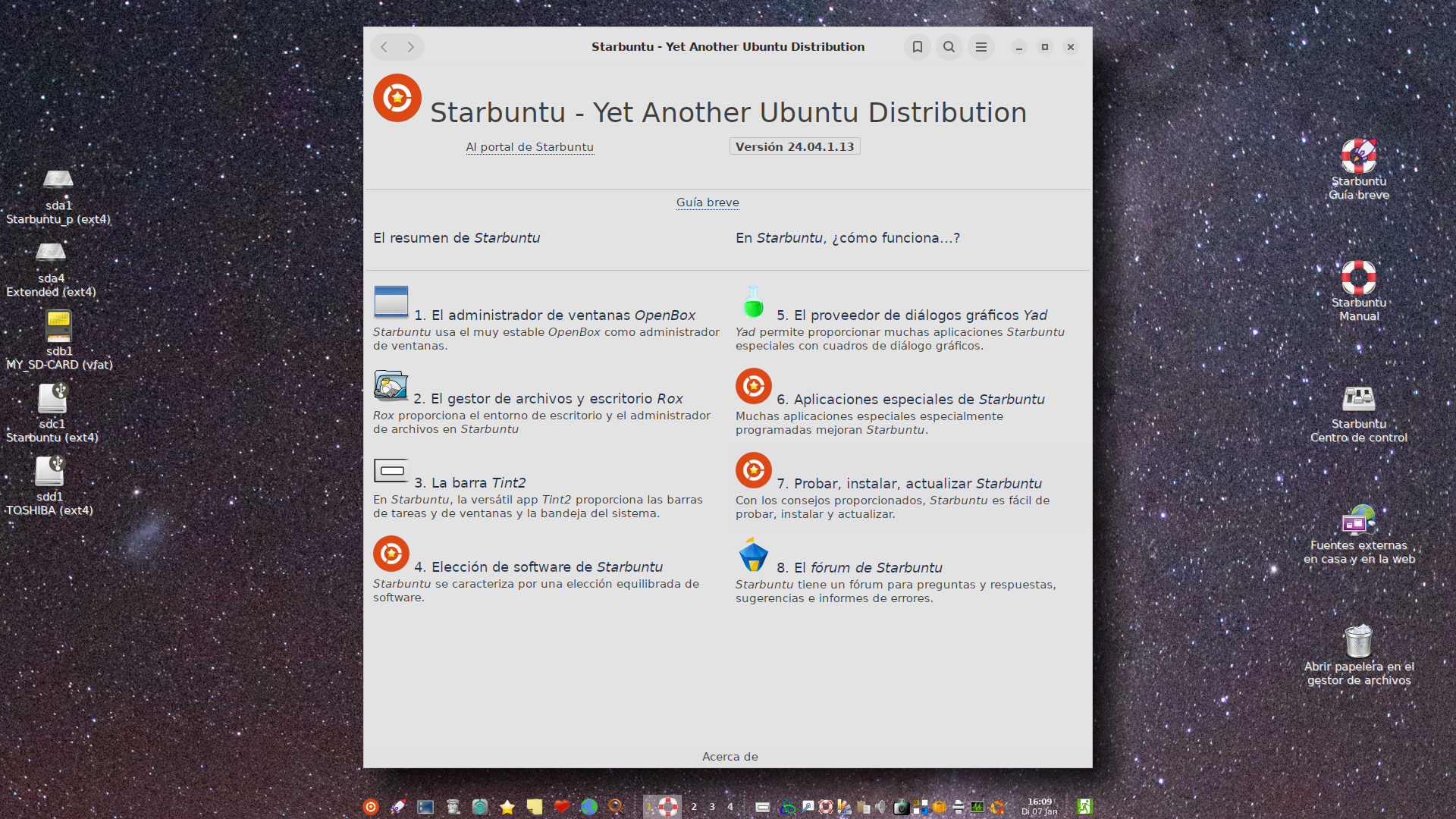Click icon beside 'Aplicaciones especiales de Starbuntu'

(x=754, y=386)
